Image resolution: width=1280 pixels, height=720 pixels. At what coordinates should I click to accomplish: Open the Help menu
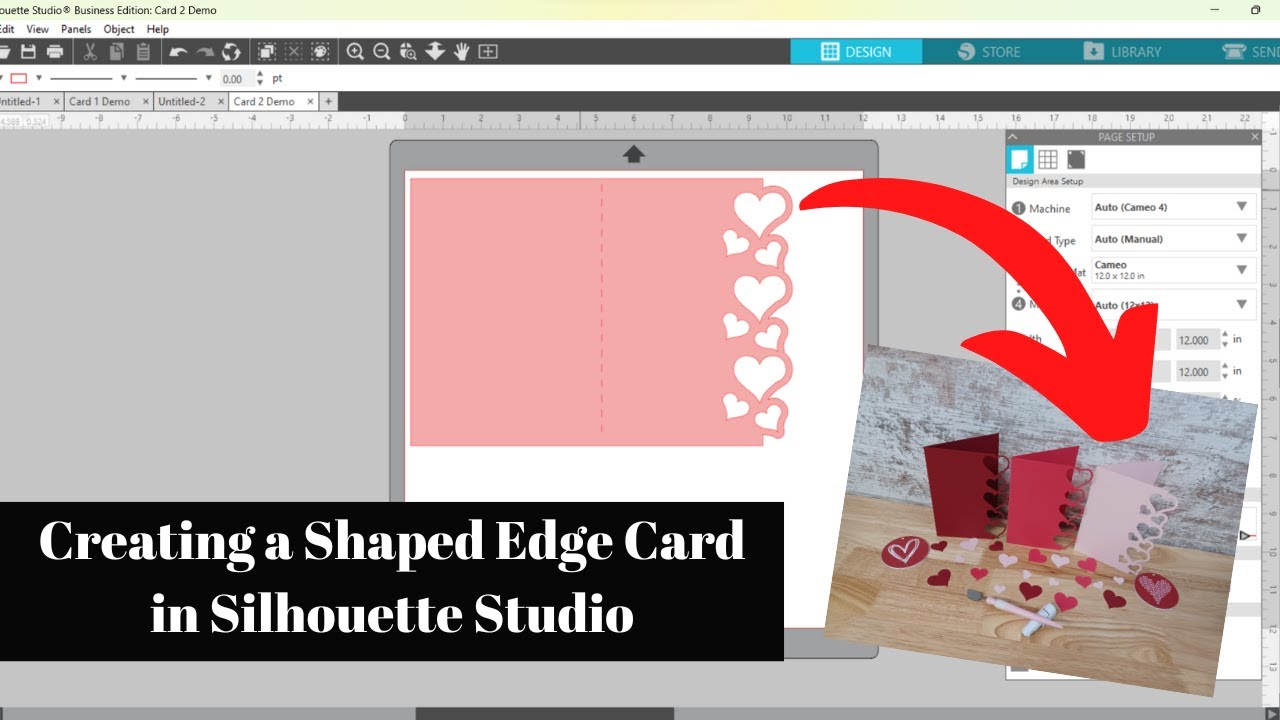click(158, 29)
